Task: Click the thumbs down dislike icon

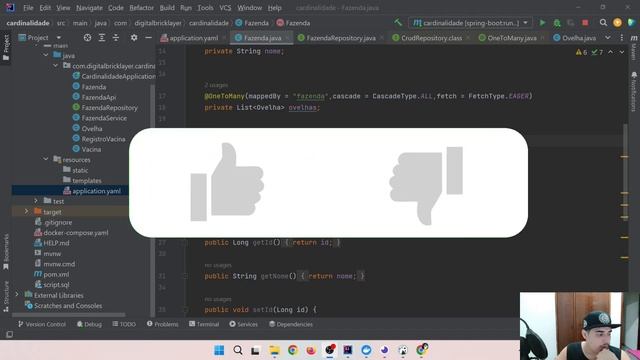Action: [426, 185]
